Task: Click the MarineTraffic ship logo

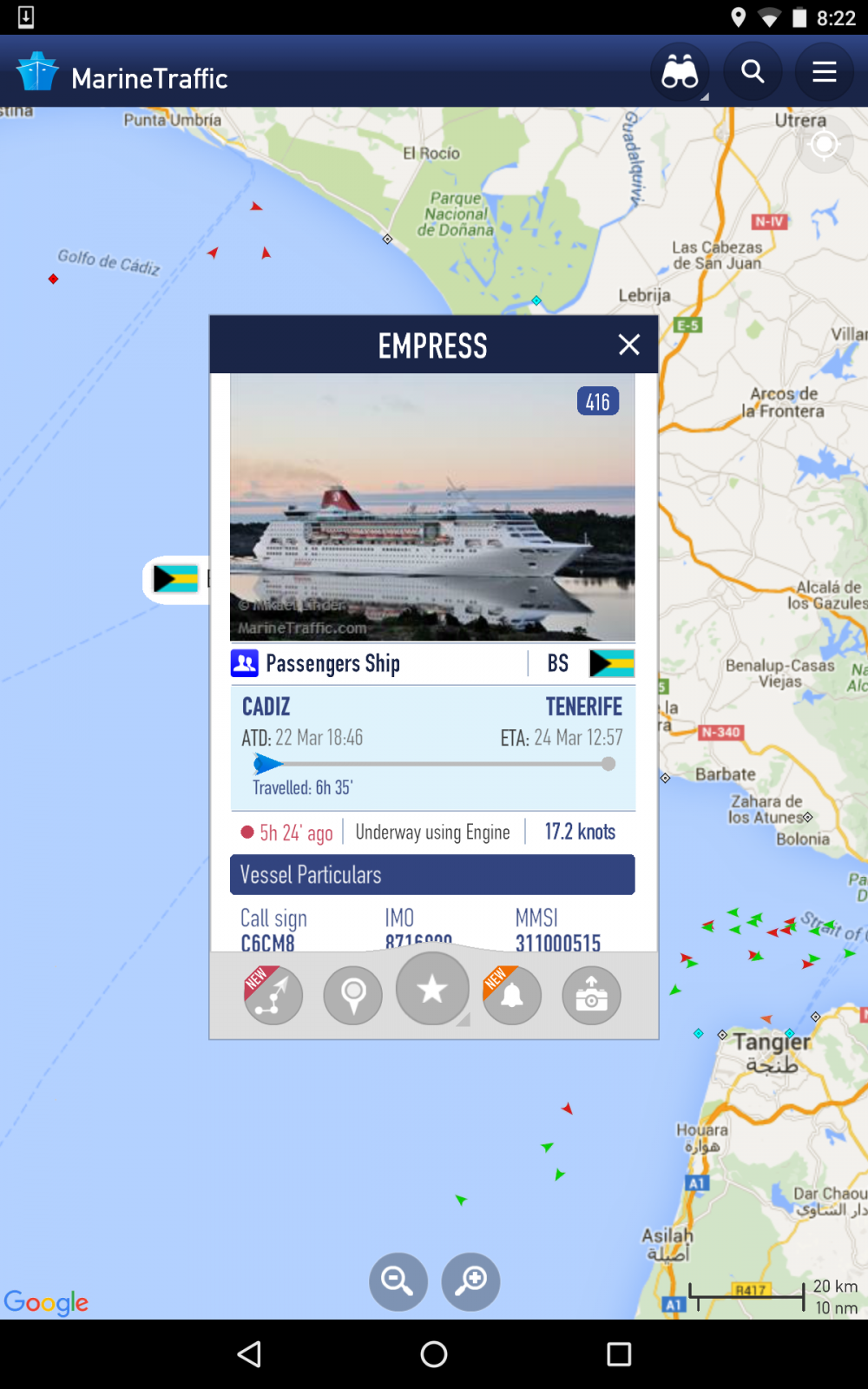Action: click(x=37, y=72)
